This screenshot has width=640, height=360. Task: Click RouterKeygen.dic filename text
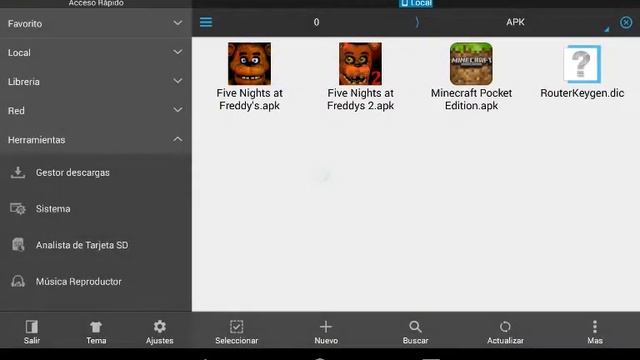[x=582, y=93]
